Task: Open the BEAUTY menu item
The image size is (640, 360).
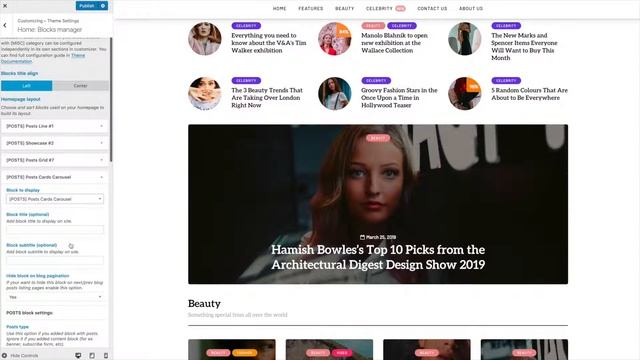Action: point(344,8)
